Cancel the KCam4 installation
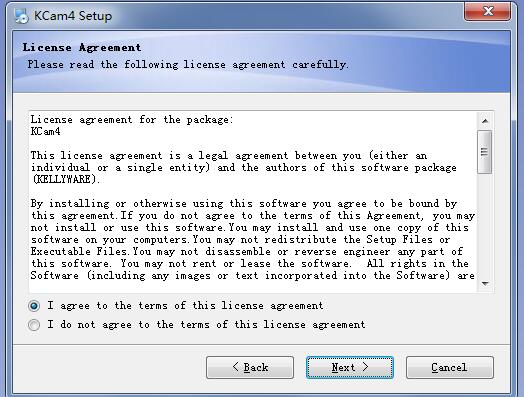524x397 pixels. 450,368
